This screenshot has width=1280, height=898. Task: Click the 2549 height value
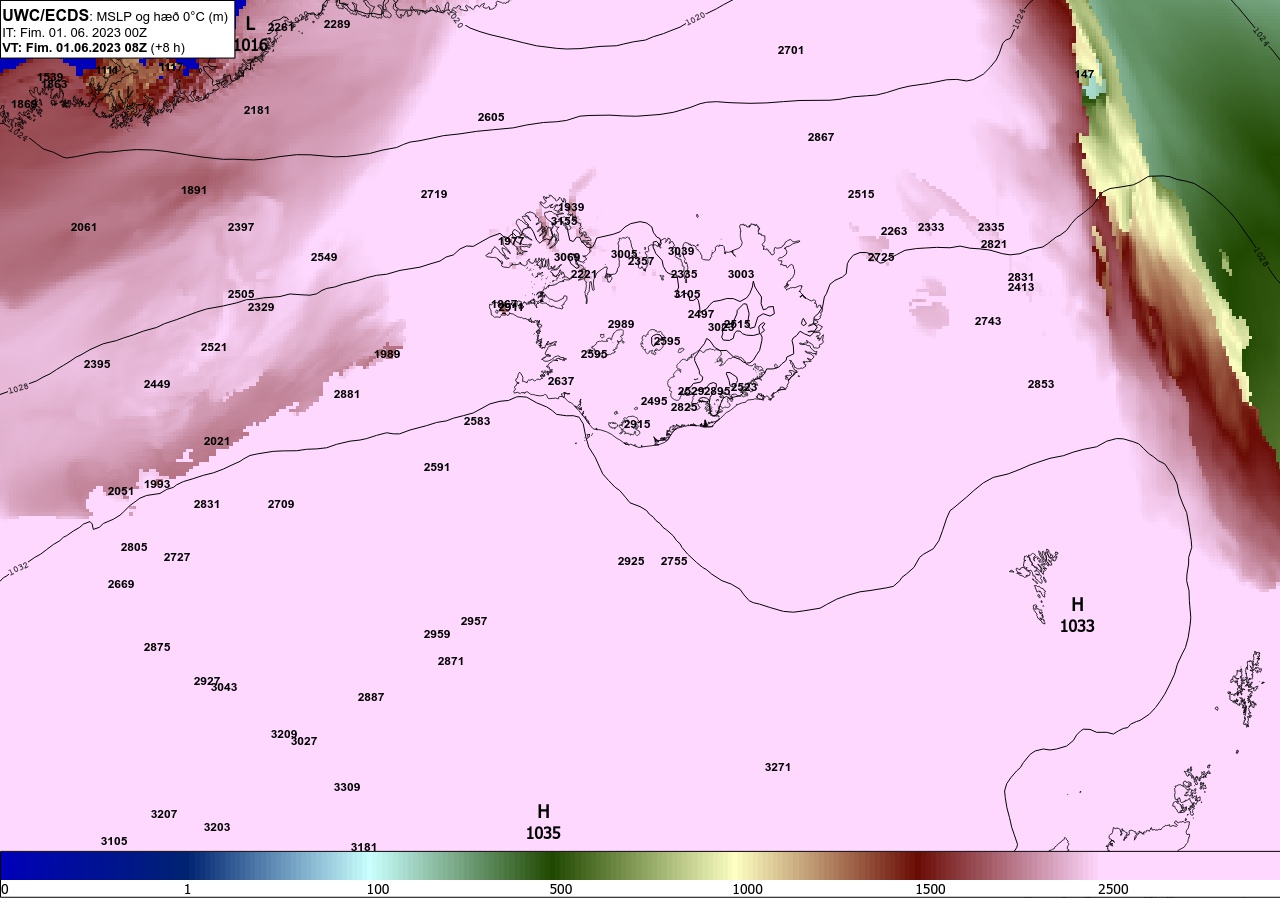pos(324,257)
